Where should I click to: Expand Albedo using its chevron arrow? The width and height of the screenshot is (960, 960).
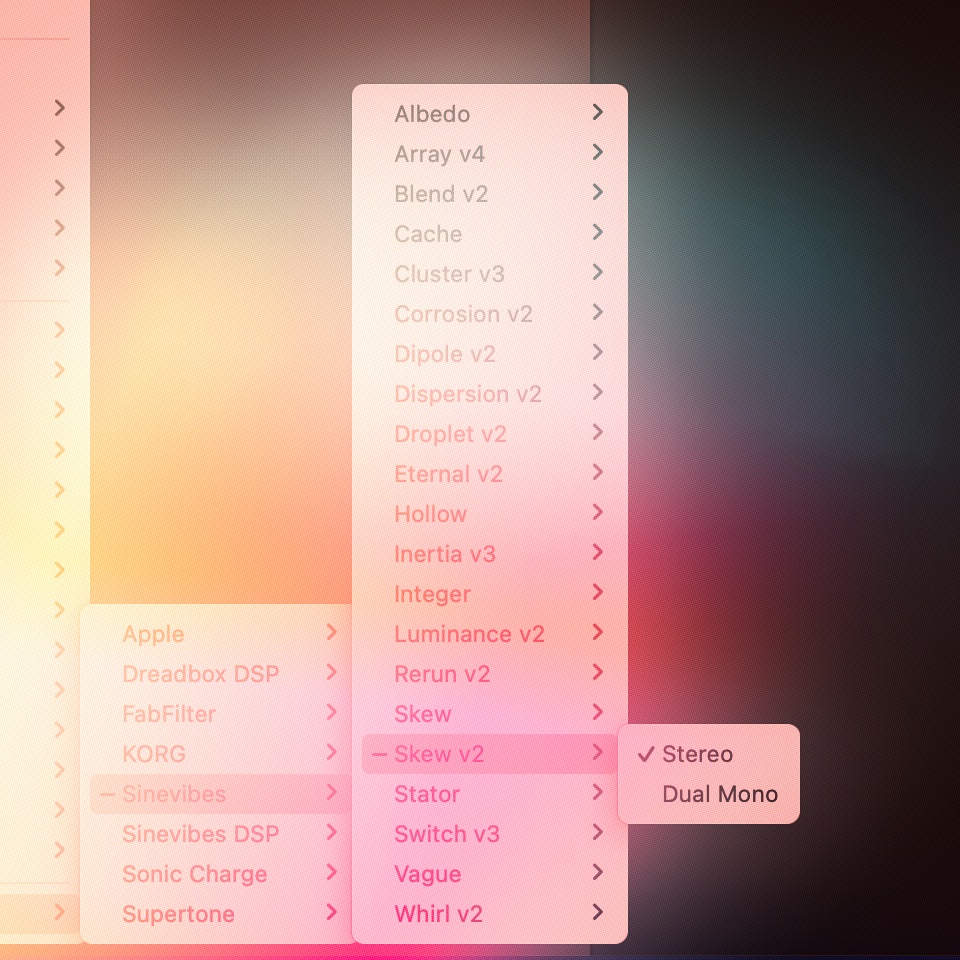pyautogui.click(x=598, y=112)
